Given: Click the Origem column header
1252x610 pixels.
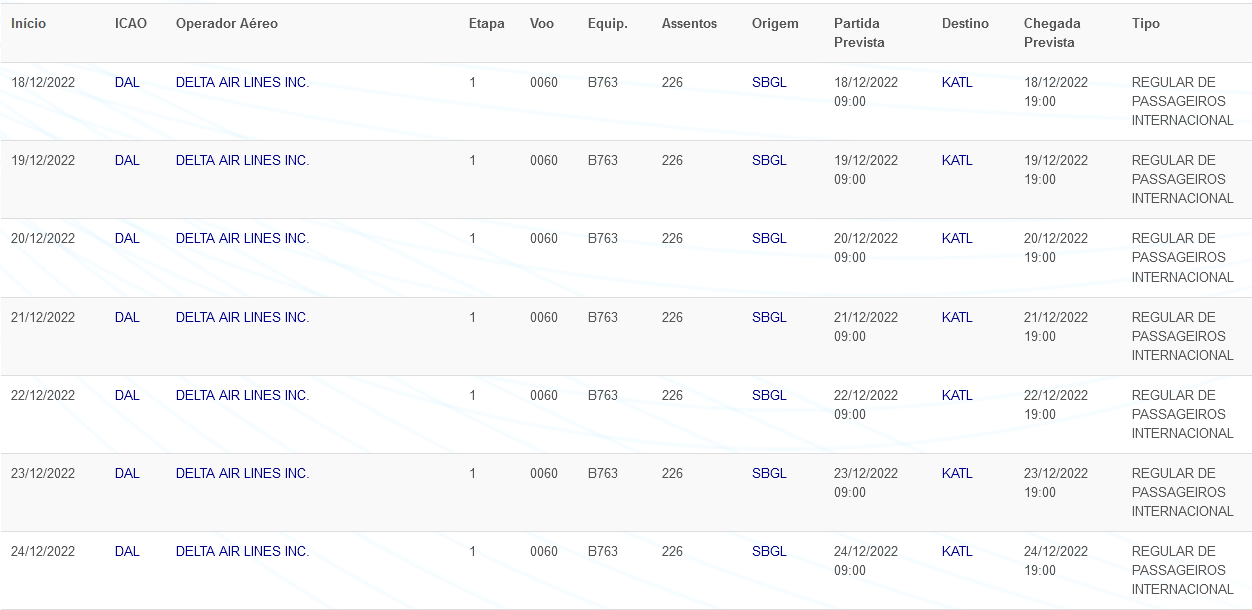Looking at the screenshot, I should (x=775, y=23).
